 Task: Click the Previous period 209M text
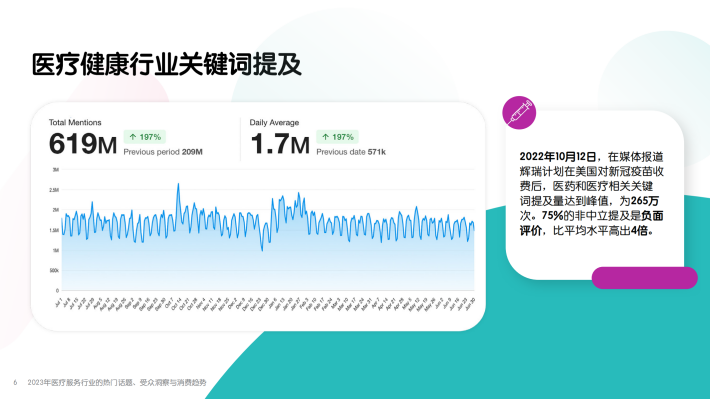point(163,152)
